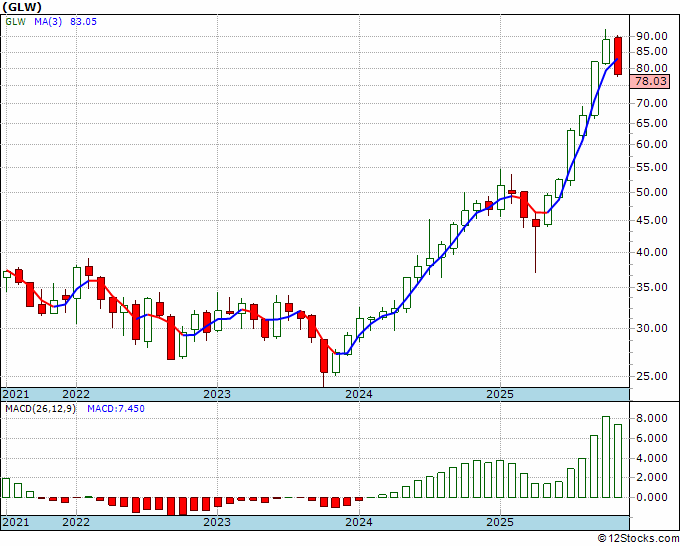Click 2025 on the price chart timeline
This screenshot has height=546, width=680.
click(x=500, y=394)
